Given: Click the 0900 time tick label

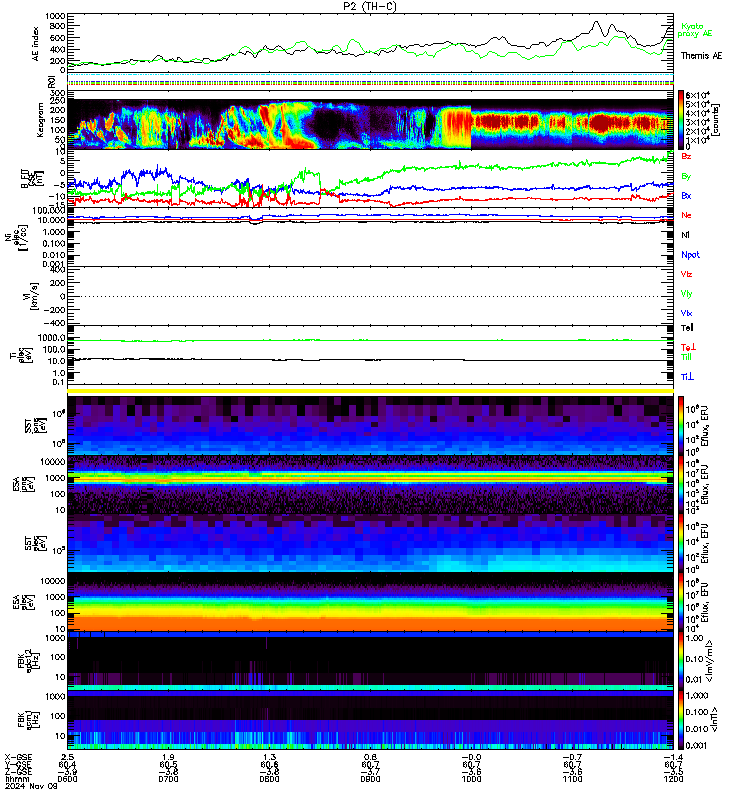Looking at the screenshot, I should pos(370,779).
